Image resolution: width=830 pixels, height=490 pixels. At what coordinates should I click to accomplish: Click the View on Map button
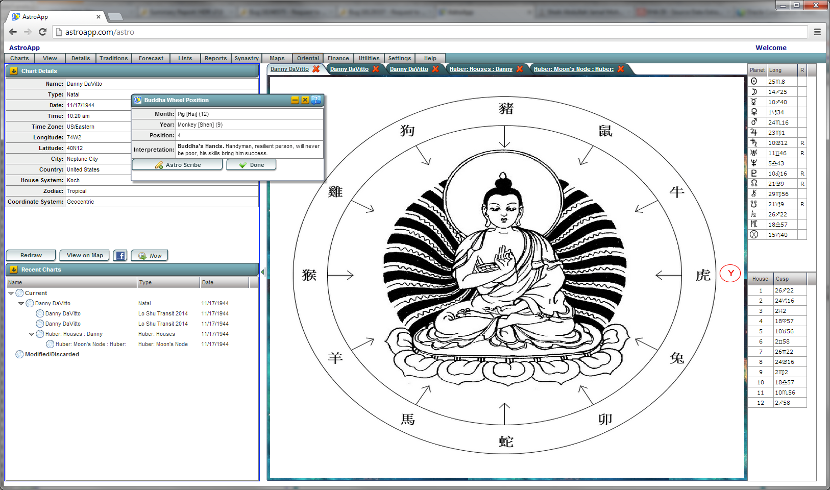(x=83, y=255)
